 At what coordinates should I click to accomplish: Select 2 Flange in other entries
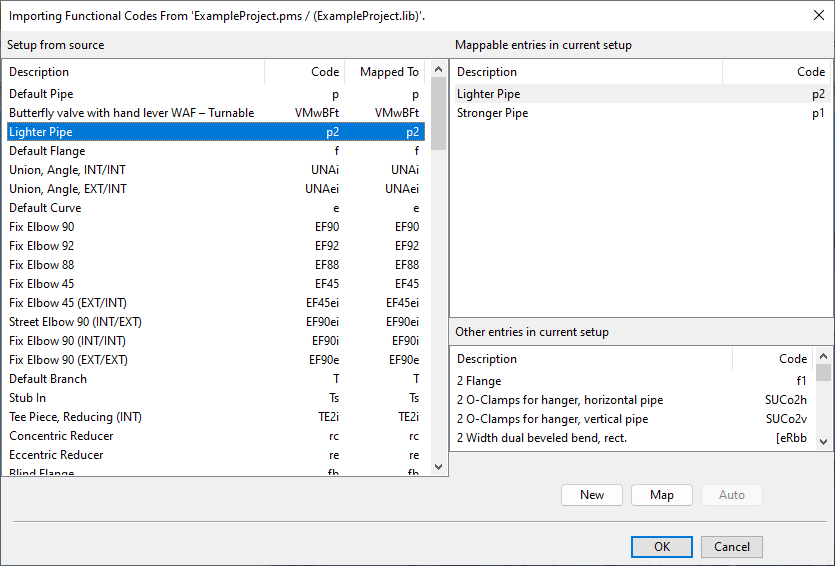[x=479, y=381]
